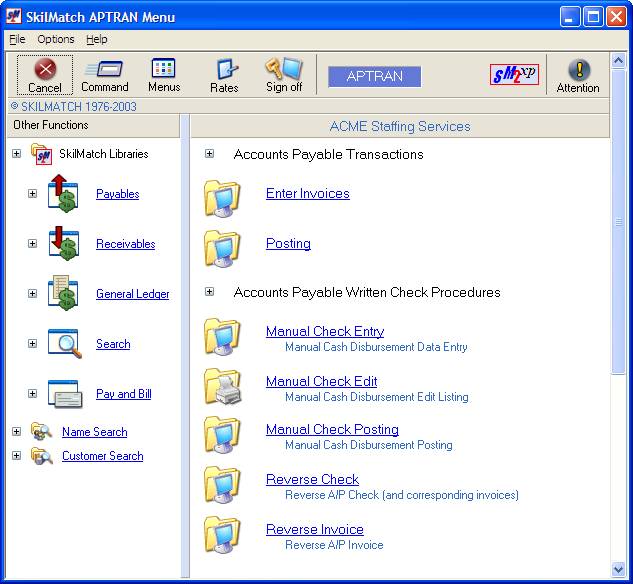
Task: Open the Pay and Bill link
Action: point(124,394)
